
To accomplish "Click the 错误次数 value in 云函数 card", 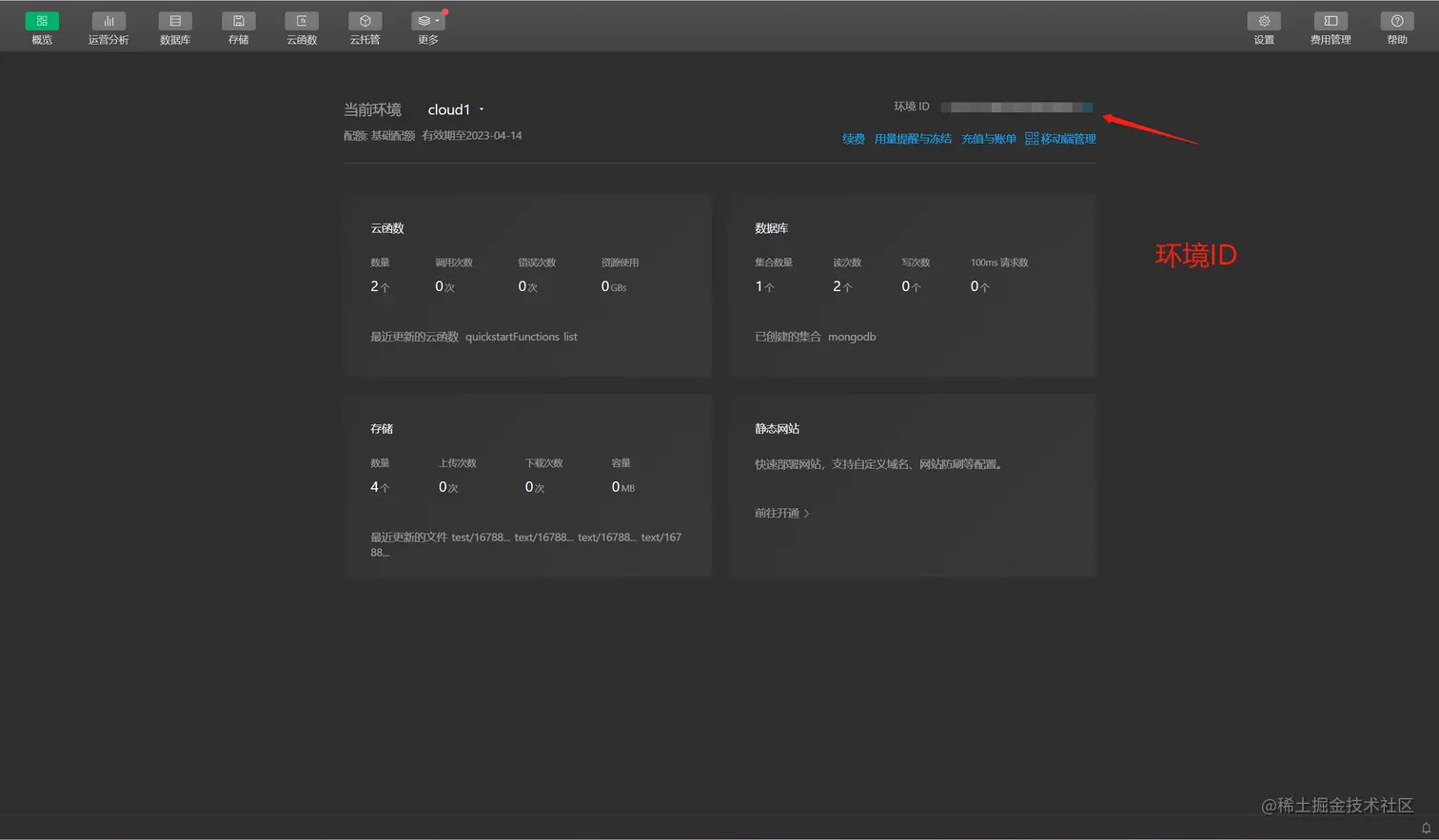I will pyautogui.click(x=527, y=286).
